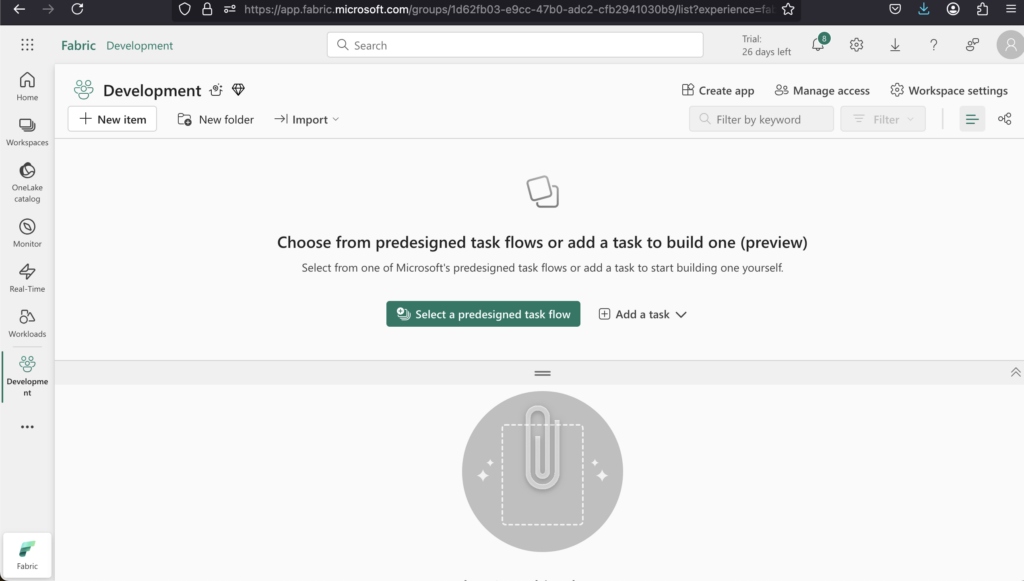Go to Home in the sidebar
Image resolution: width=1024 pixels, height=581 pixels.
(27, 86)
